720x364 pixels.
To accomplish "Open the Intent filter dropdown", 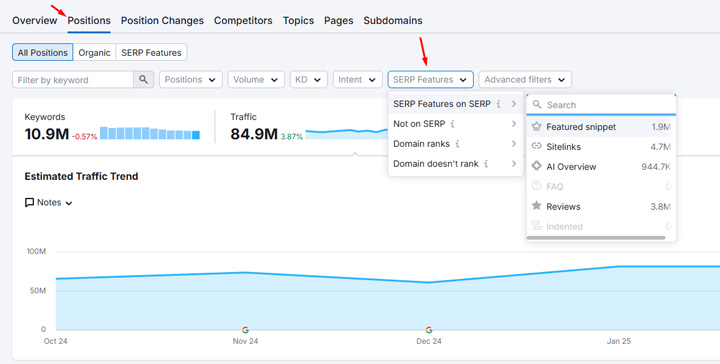I will click(x=358, y=79).
